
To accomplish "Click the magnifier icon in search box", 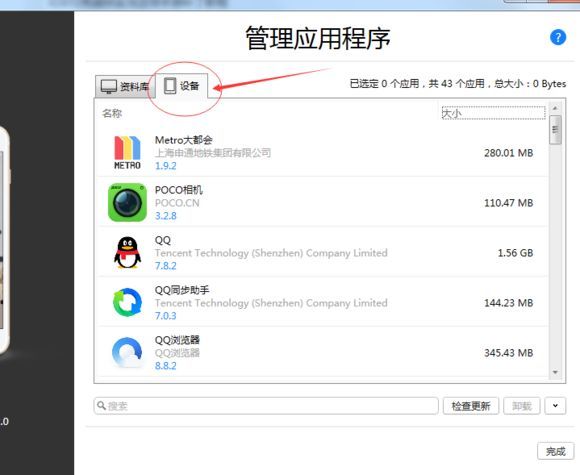I will (x=101, y=406).
